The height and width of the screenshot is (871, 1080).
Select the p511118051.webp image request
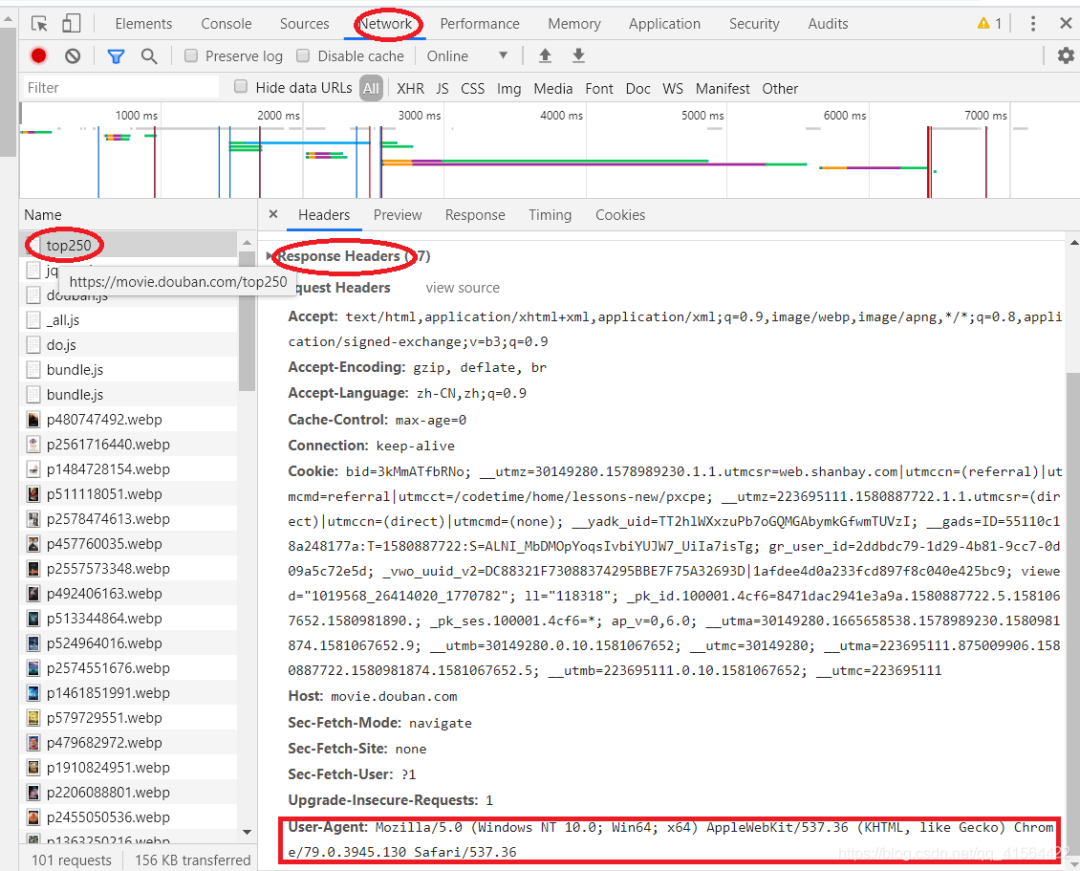[x=128, y=493]
